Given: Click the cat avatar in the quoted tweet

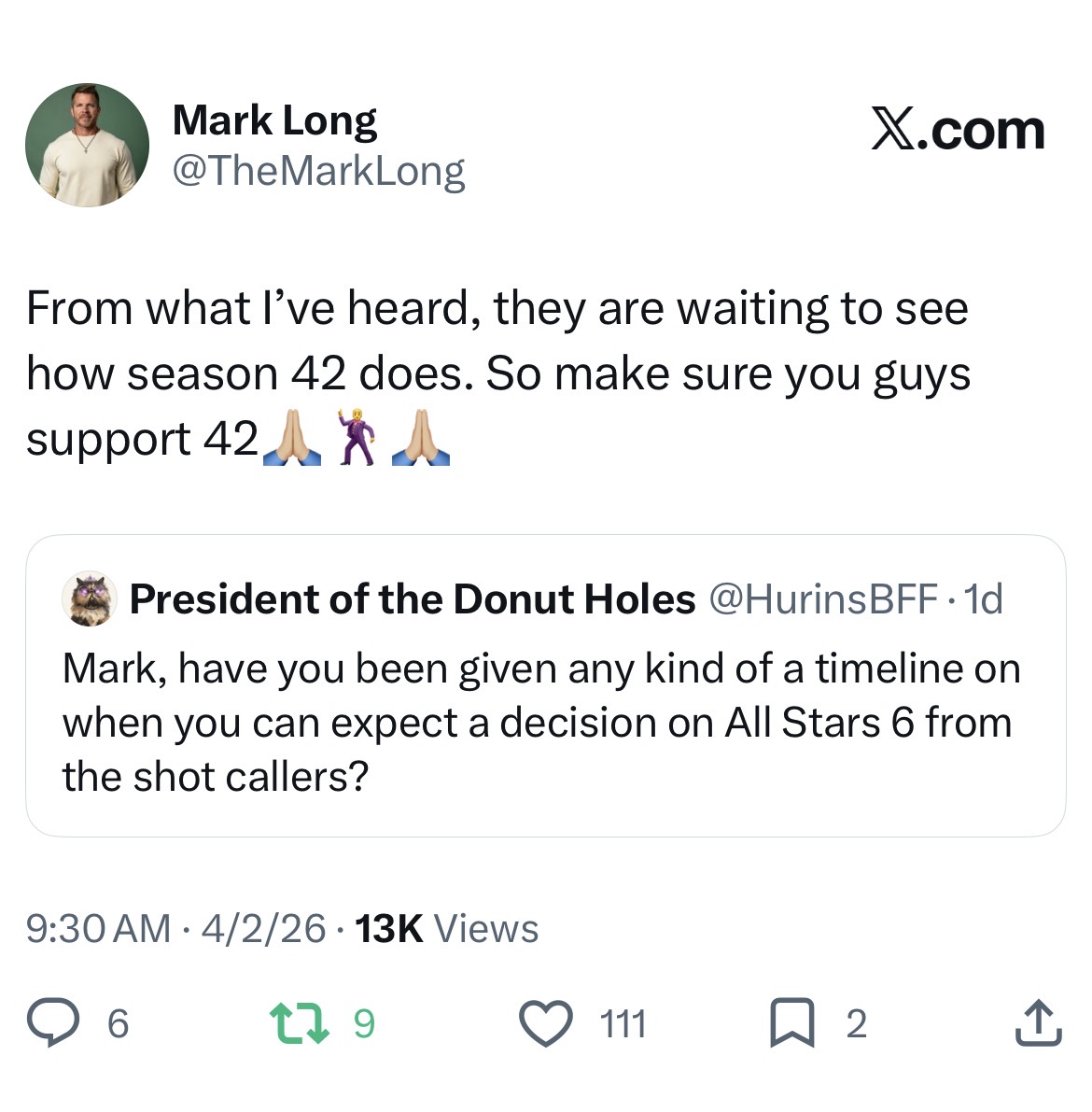Looking at the screenshot, I should 88,599.
